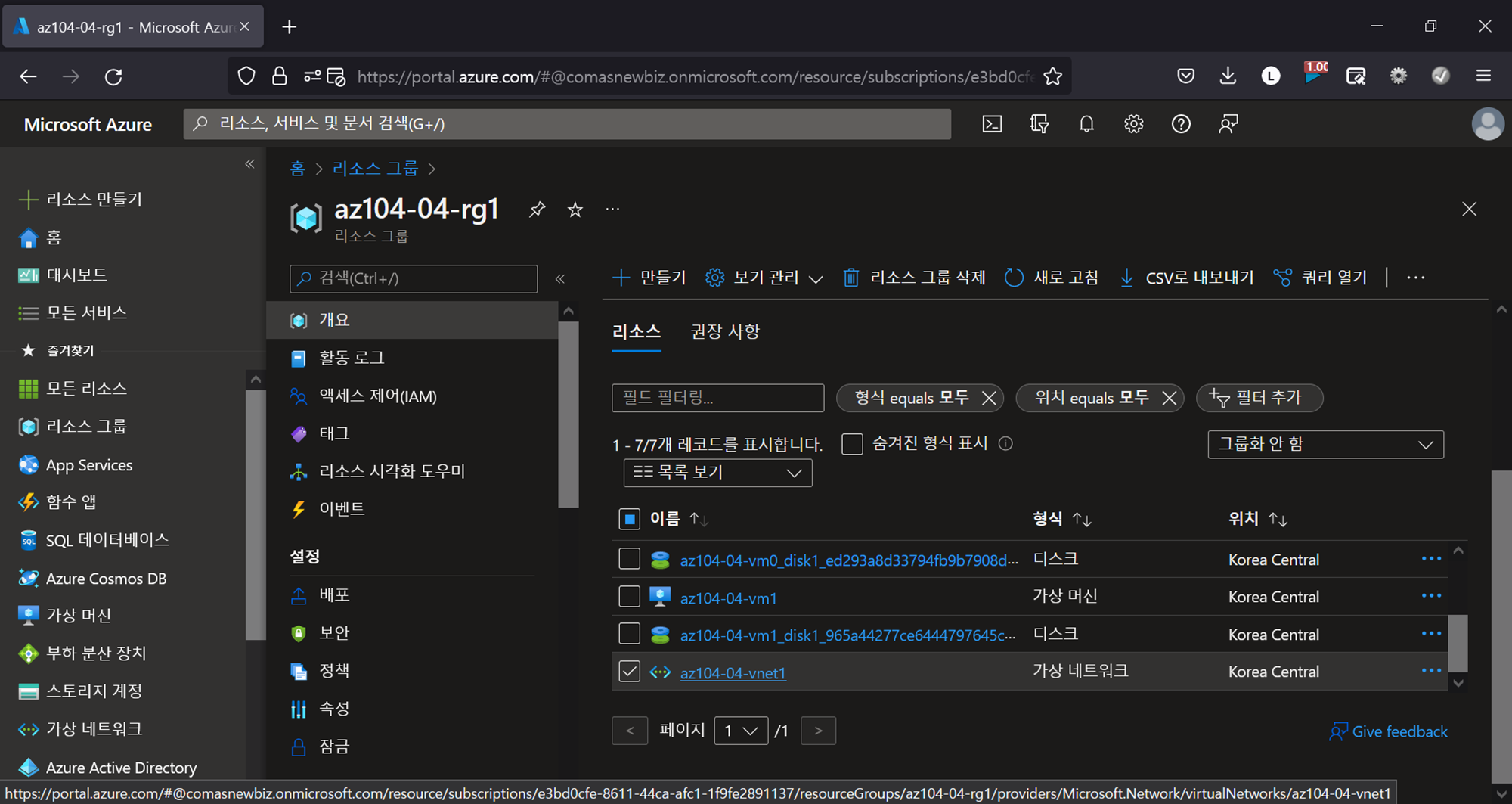Collapse the Azure portal left sidebar
The height and width of the screenshot is (804, 1512).
click(249, 164)
